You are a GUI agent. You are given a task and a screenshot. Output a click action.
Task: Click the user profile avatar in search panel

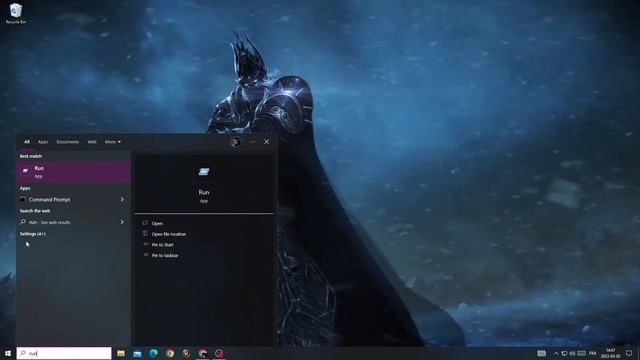[x=236, y=142]
